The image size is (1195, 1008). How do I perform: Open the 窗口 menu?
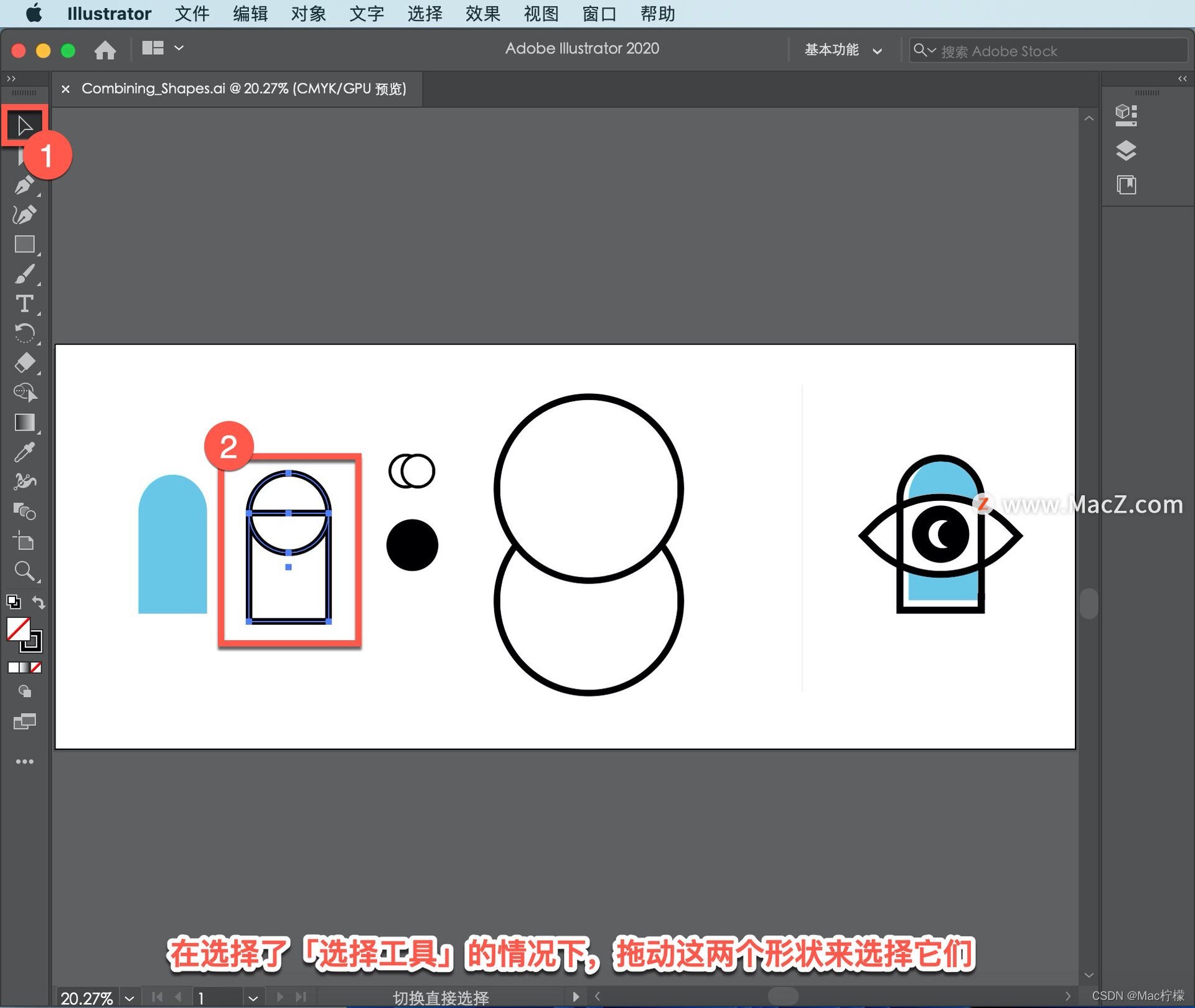(x=599, y=14)
